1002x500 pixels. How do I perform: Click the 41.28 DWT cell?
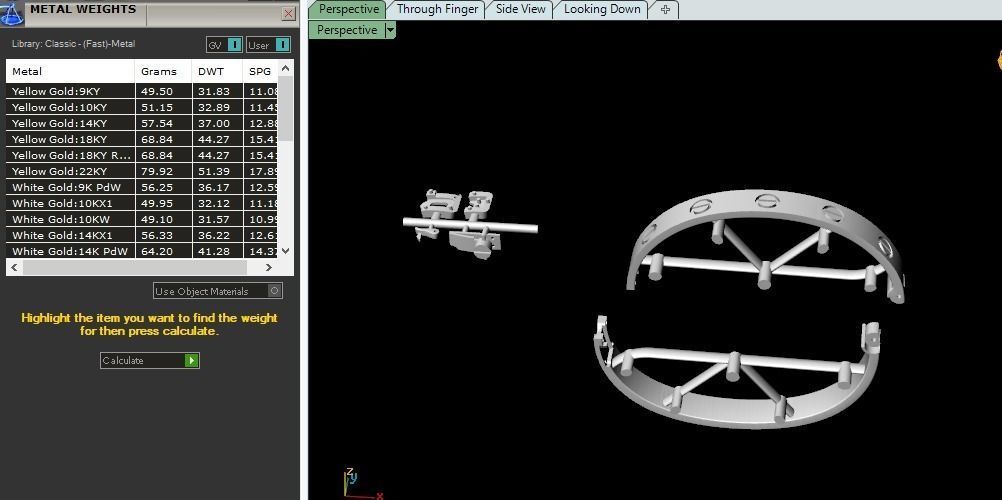coord(217,251)
